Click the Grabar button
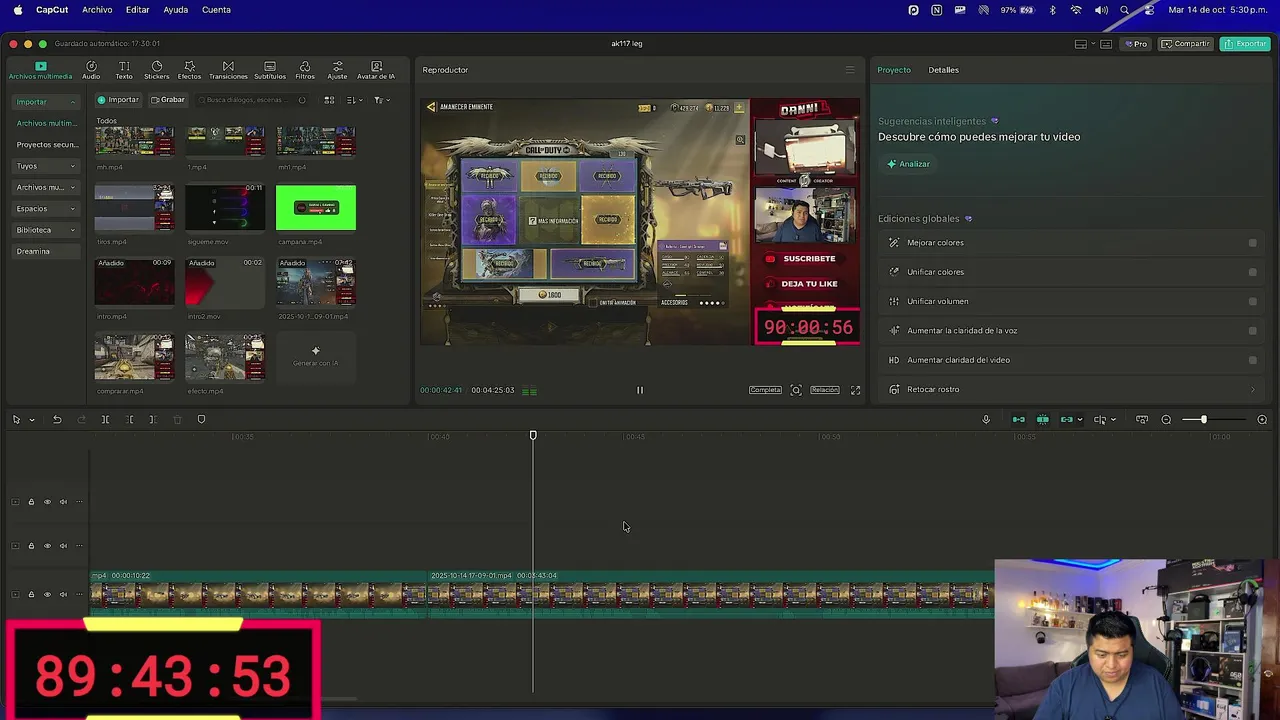1280x720 pixels. click(168, 100)
